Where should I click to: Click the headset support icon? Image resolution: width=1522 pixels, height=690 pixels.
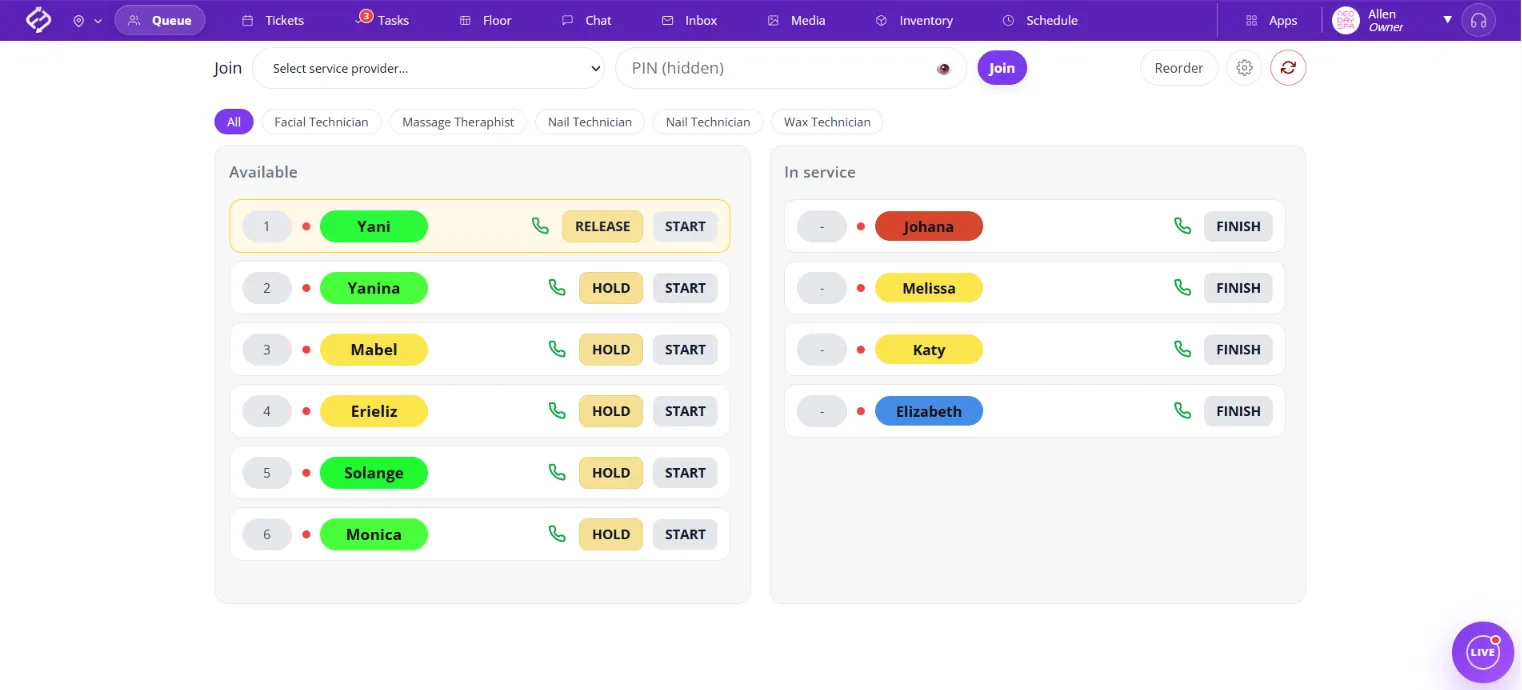point(1479,20)
